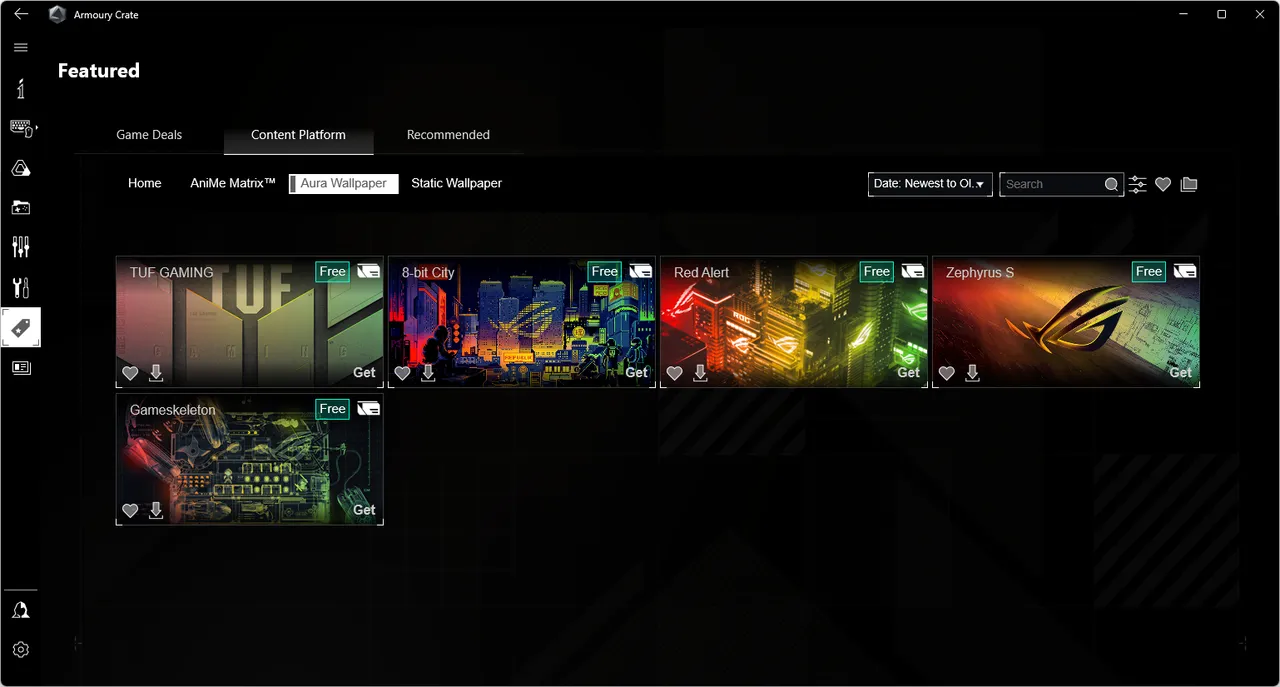Open the Static Wallpaper sub-tab
This screenshot has height=687, width=1280.
(457, 184)
